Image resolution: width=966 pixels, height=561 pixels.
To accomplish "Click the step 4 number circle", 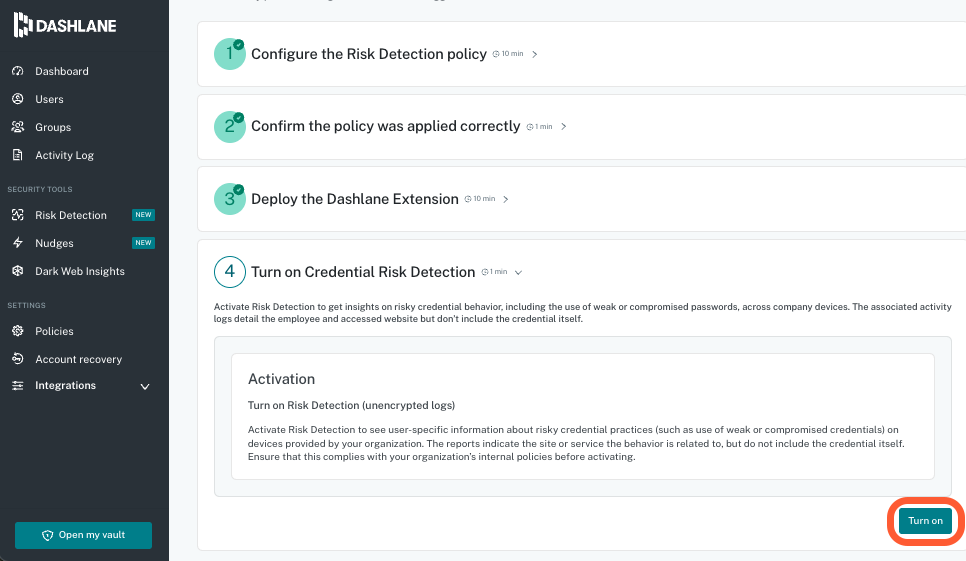I will coord(229,271).
